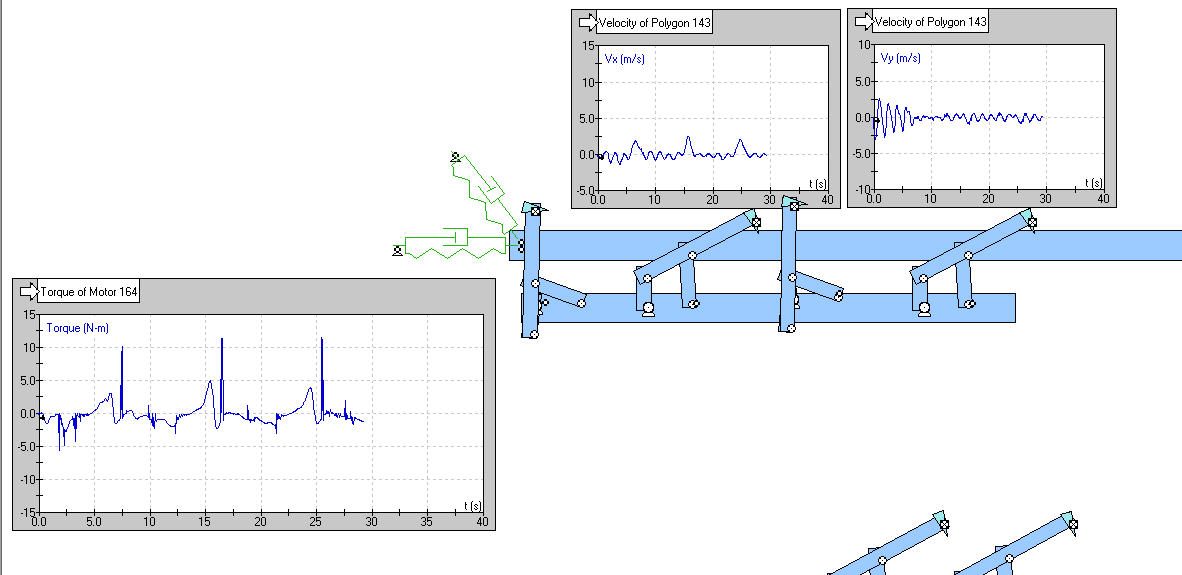Select the left motor on the lower bar

pos(648,311)
